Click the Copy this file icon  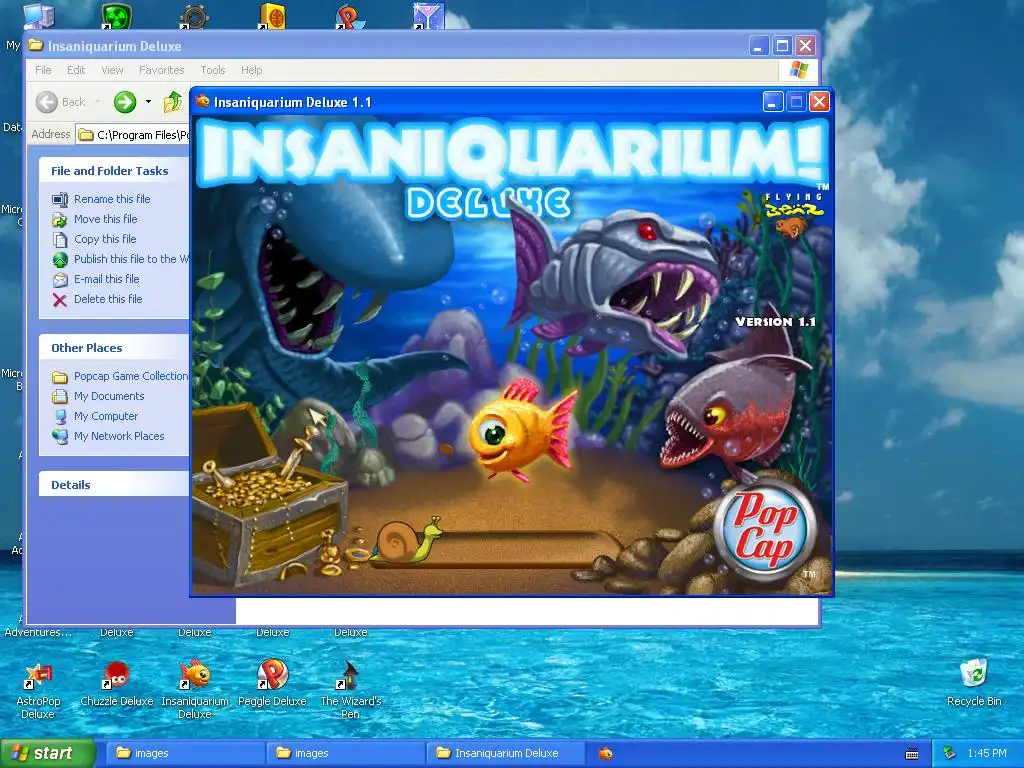click(60, 240)
